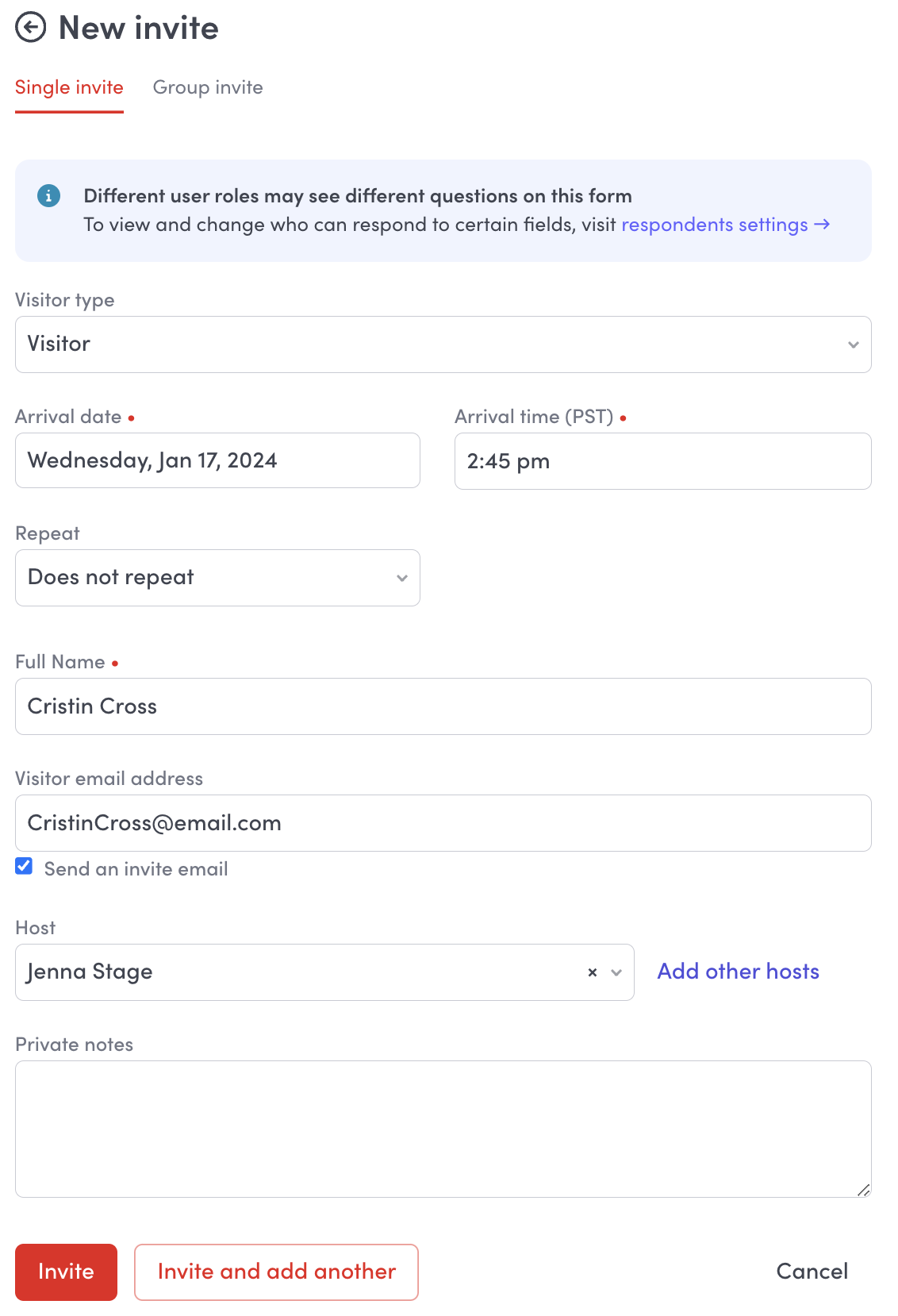
Task: Click the Visitor email address field
Action: pyautogui.click(x=443, y=823)
